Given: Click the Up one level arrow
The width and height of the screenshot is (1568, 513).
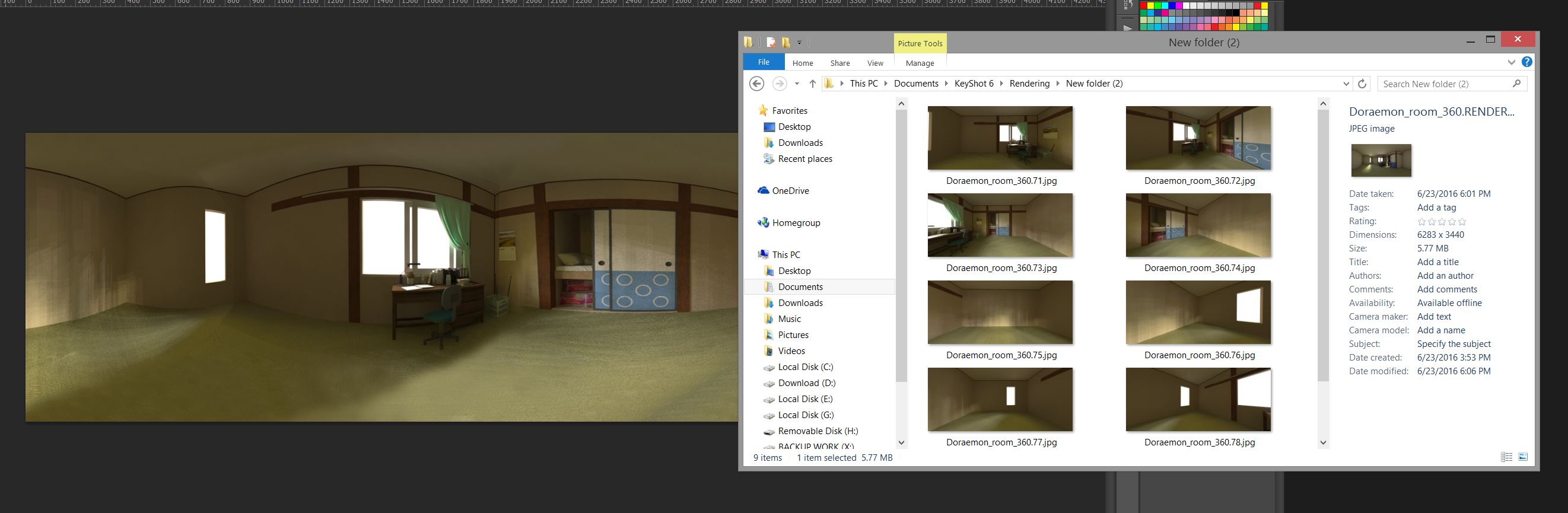Looking at the screenshot, I should 812,84.
